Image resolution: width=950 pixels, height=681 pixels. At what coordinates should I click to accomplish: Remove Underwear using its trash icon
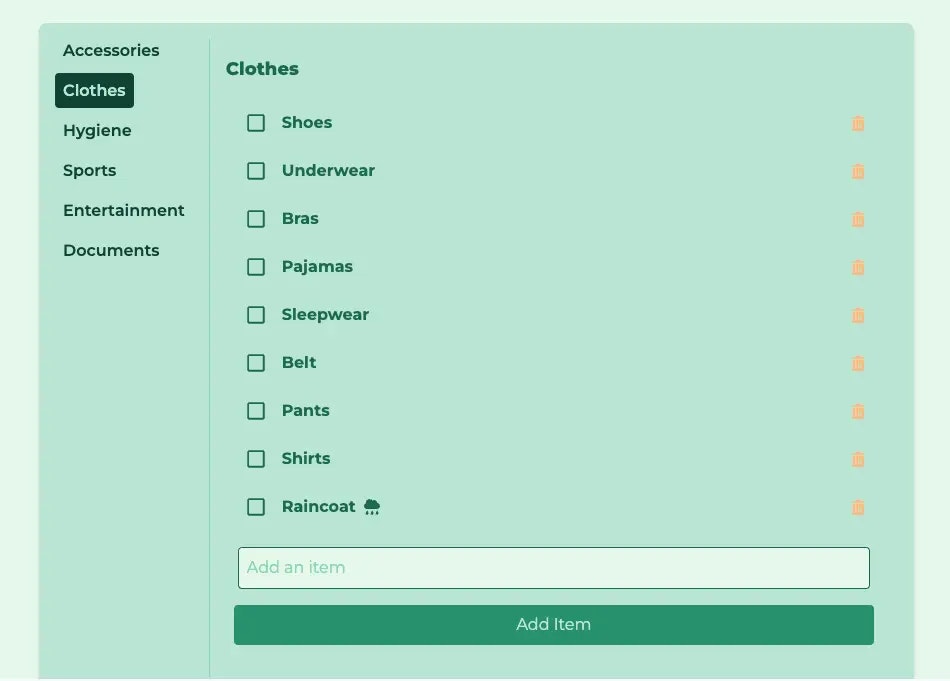pos(858,171)
